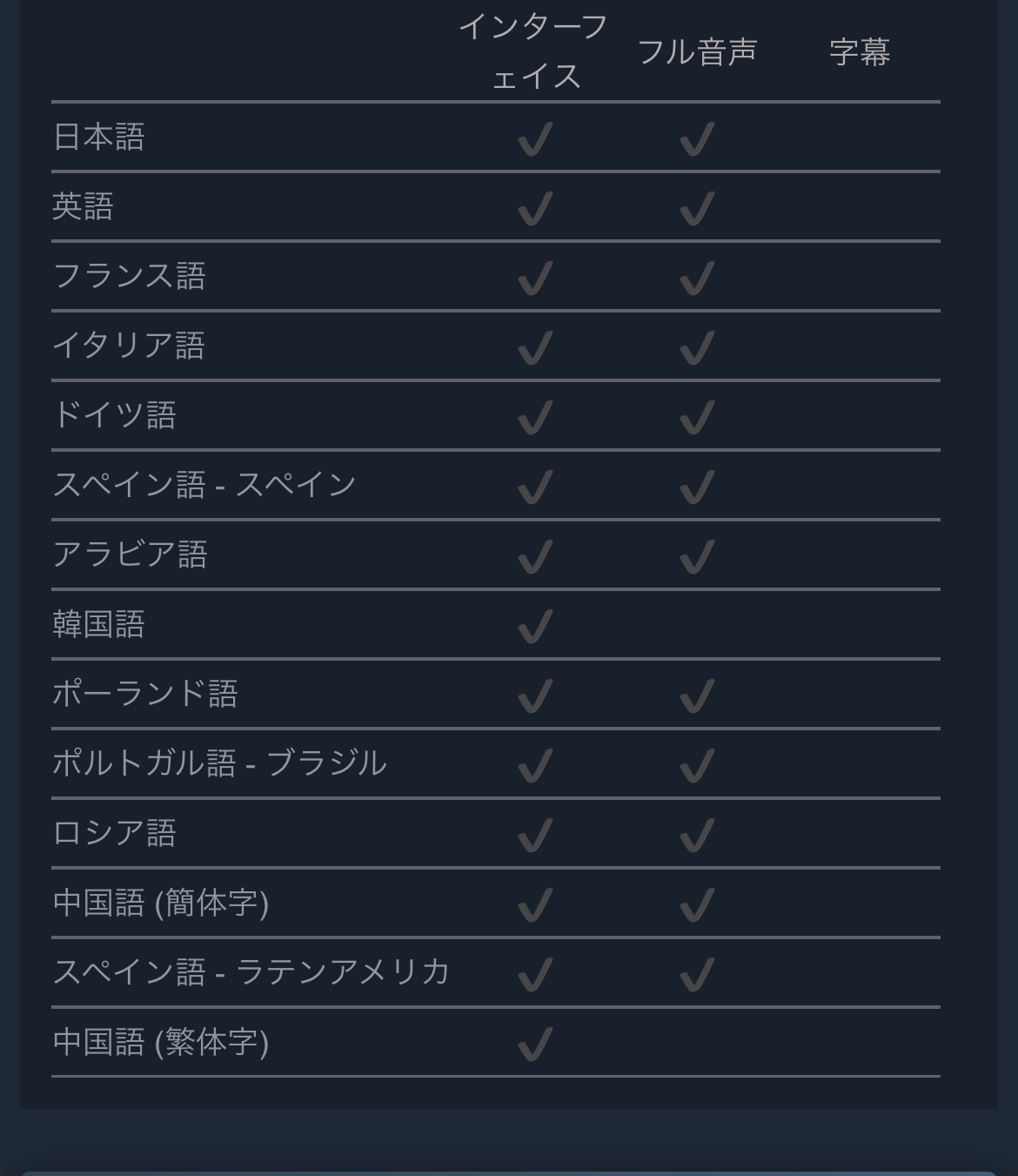
Task: Click the フル音声 checkmark for 中国語 (簡体字)
Action: [697, 904]
